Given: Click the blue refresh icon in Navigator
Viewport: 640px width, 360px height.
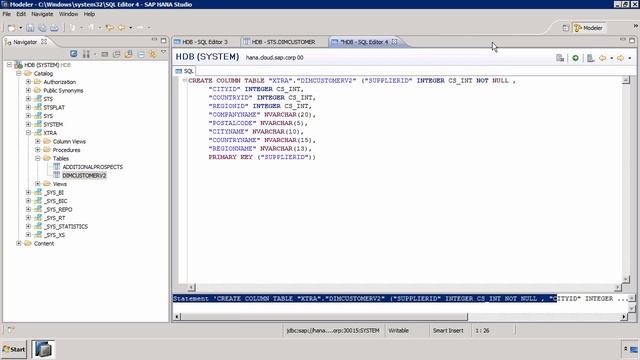Looking at the screenshot, I should coord(73,54).
